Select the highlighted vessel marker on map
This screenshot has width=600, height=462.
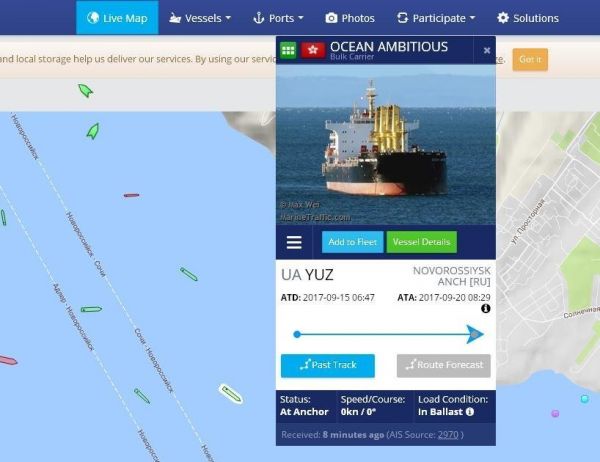click(231, 394)
